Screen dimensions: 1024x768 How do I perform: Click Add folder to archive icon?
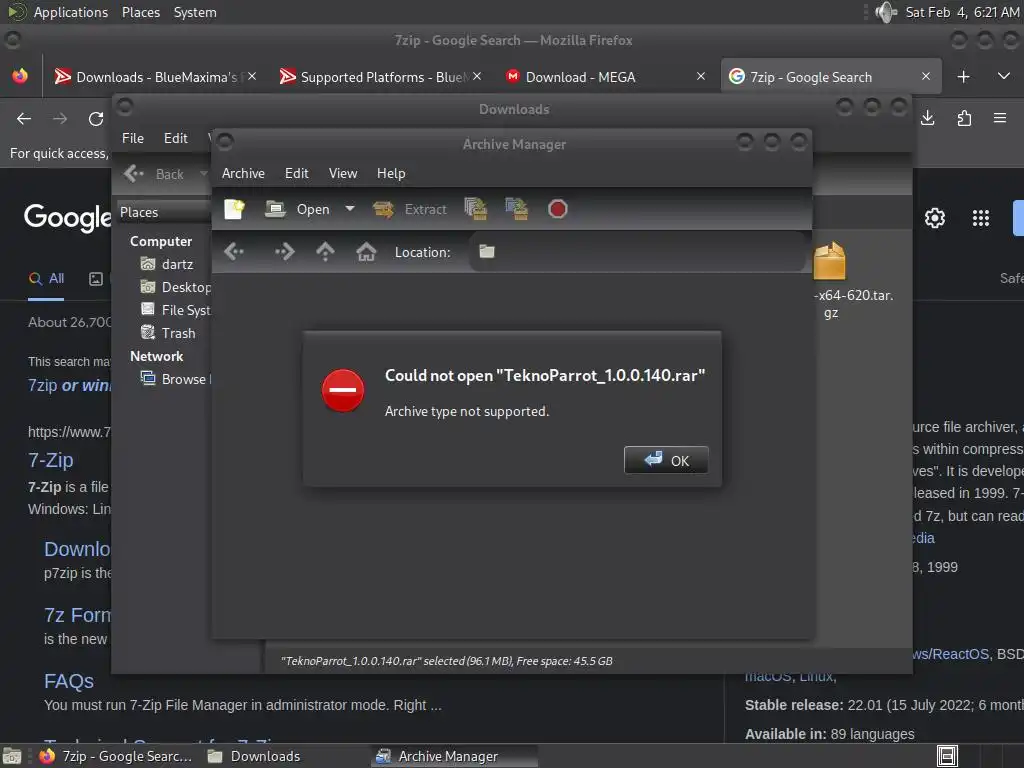pos(517,209)
